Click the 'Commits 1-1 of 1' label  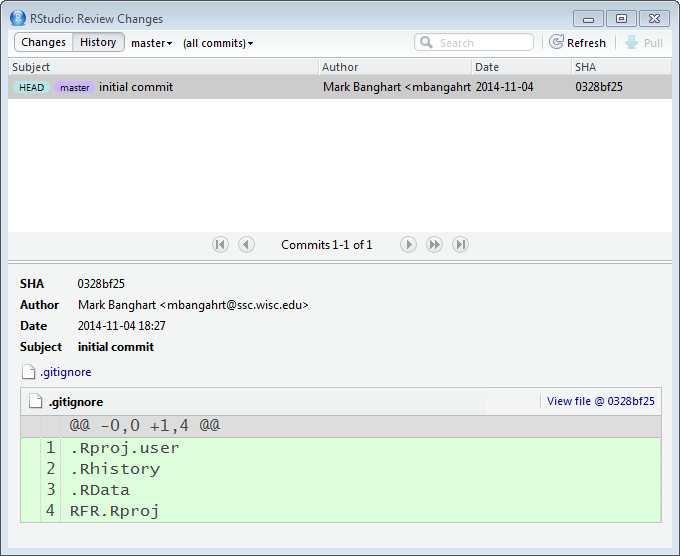[327, 245]
